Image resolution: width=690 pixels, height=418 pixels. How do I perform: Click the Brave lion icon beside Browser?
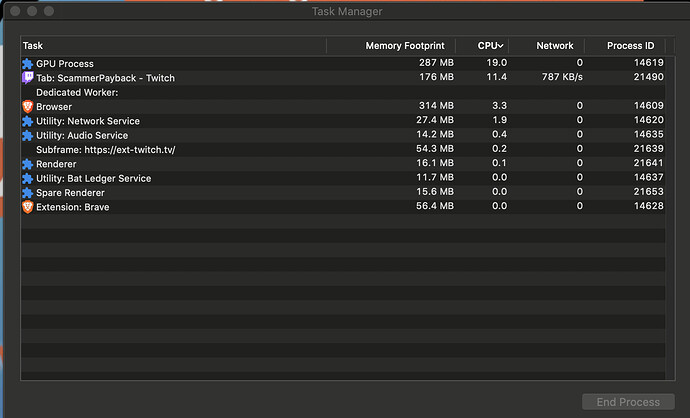(x=27, y=106)
